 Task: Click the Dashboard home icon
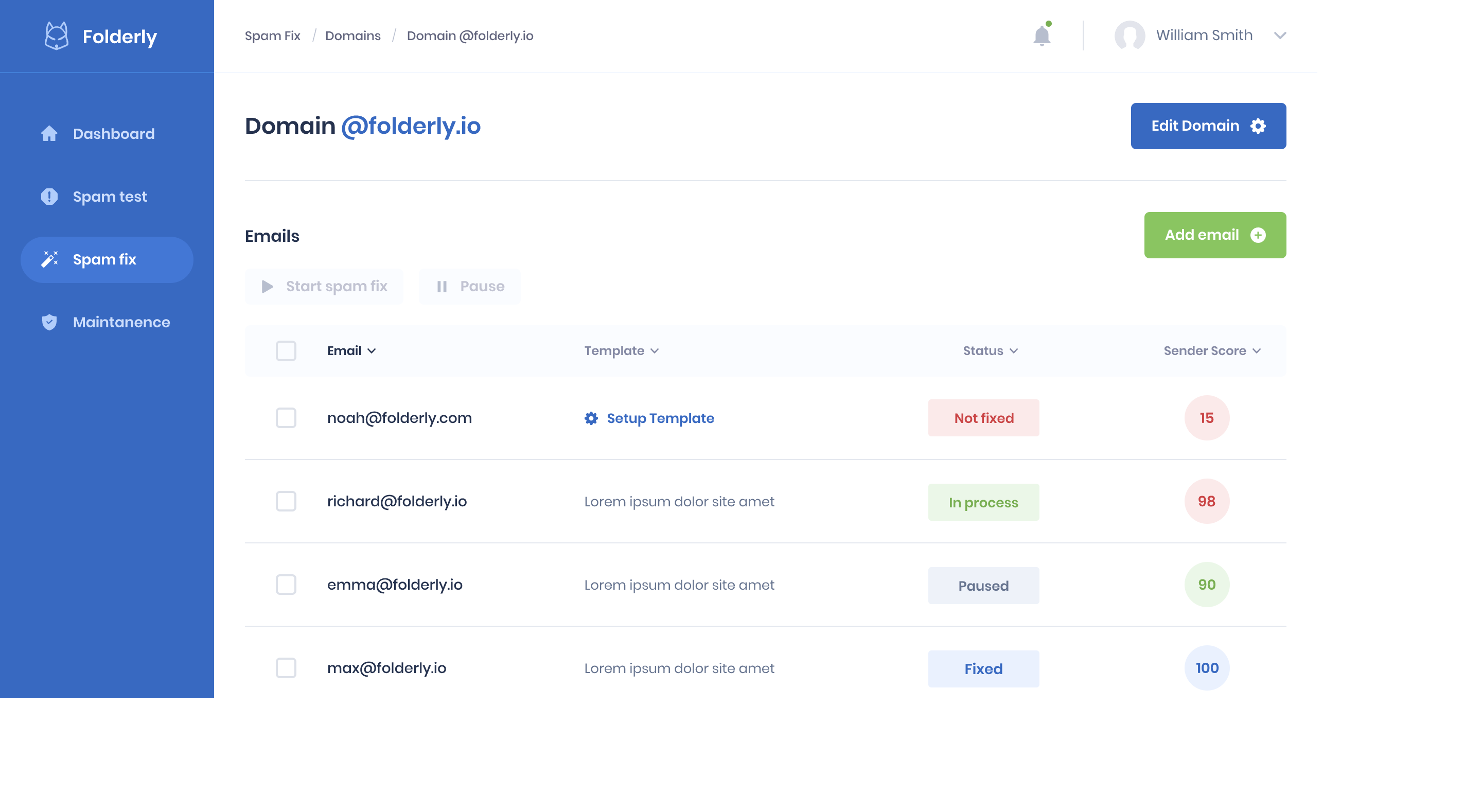tap(49, 133)
